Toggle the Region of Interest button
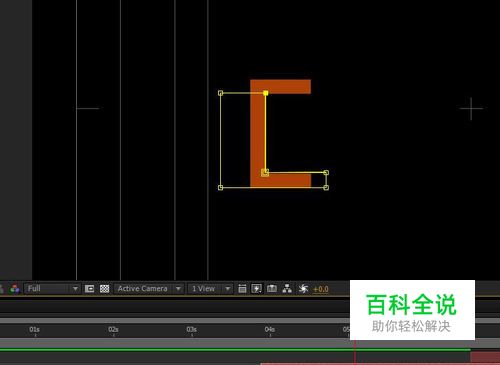 89,289
